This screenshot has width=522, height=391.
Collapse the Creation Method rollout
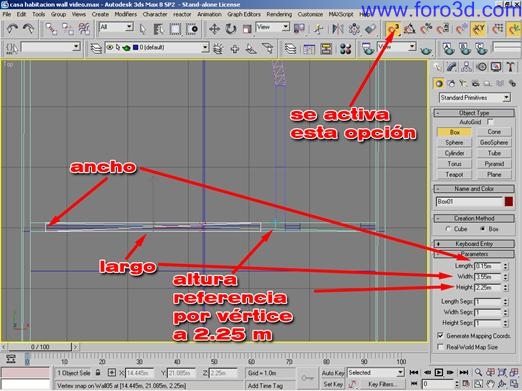pyautogui.click(x=474, y=219)
